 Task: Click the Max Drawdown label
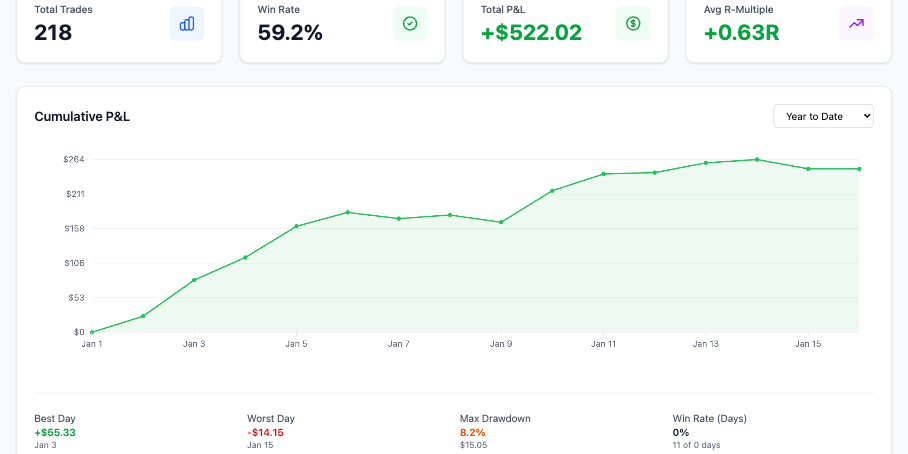[495, 418]
